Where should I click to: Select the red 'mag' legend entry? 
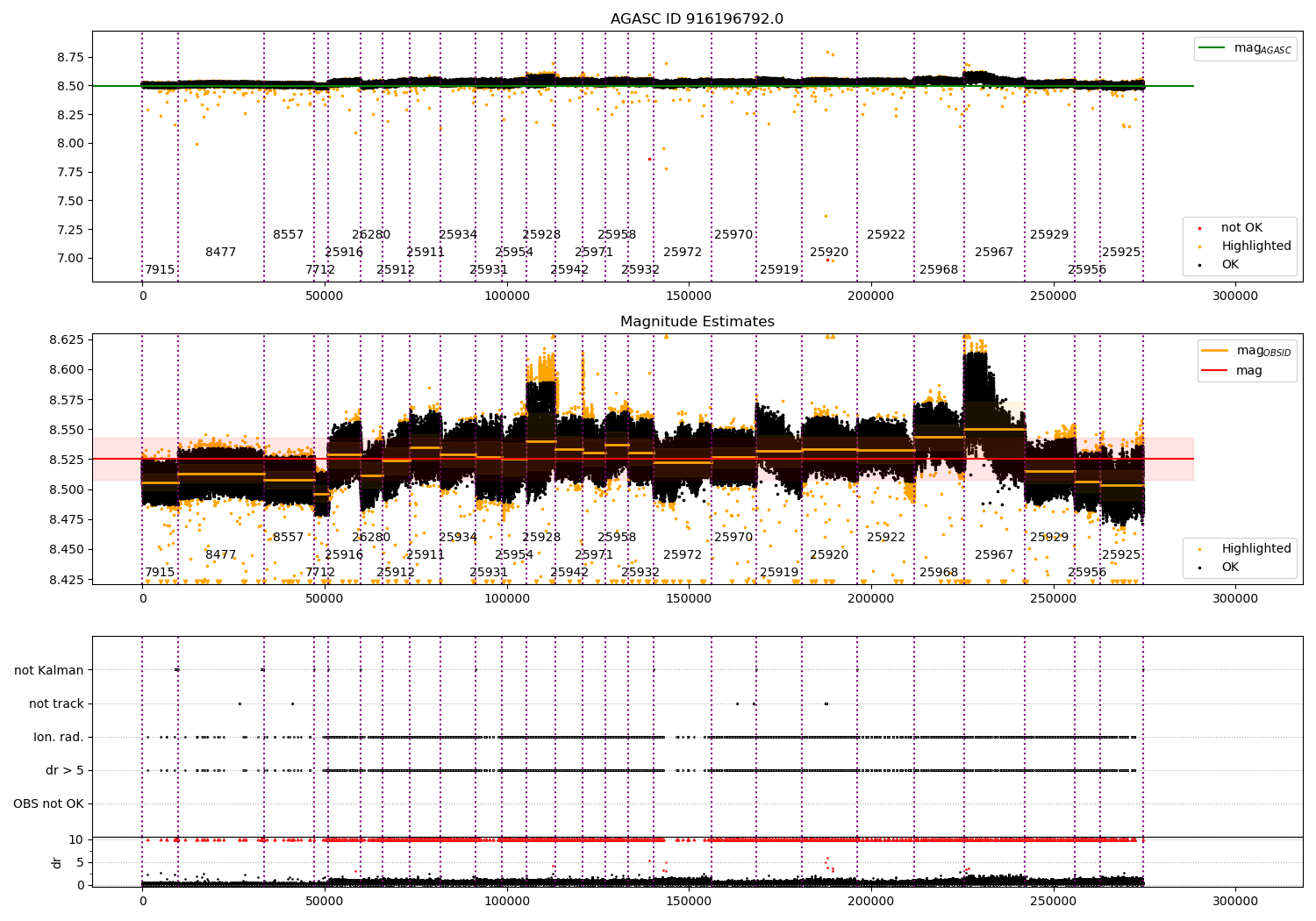click(x=1233, y=370)
